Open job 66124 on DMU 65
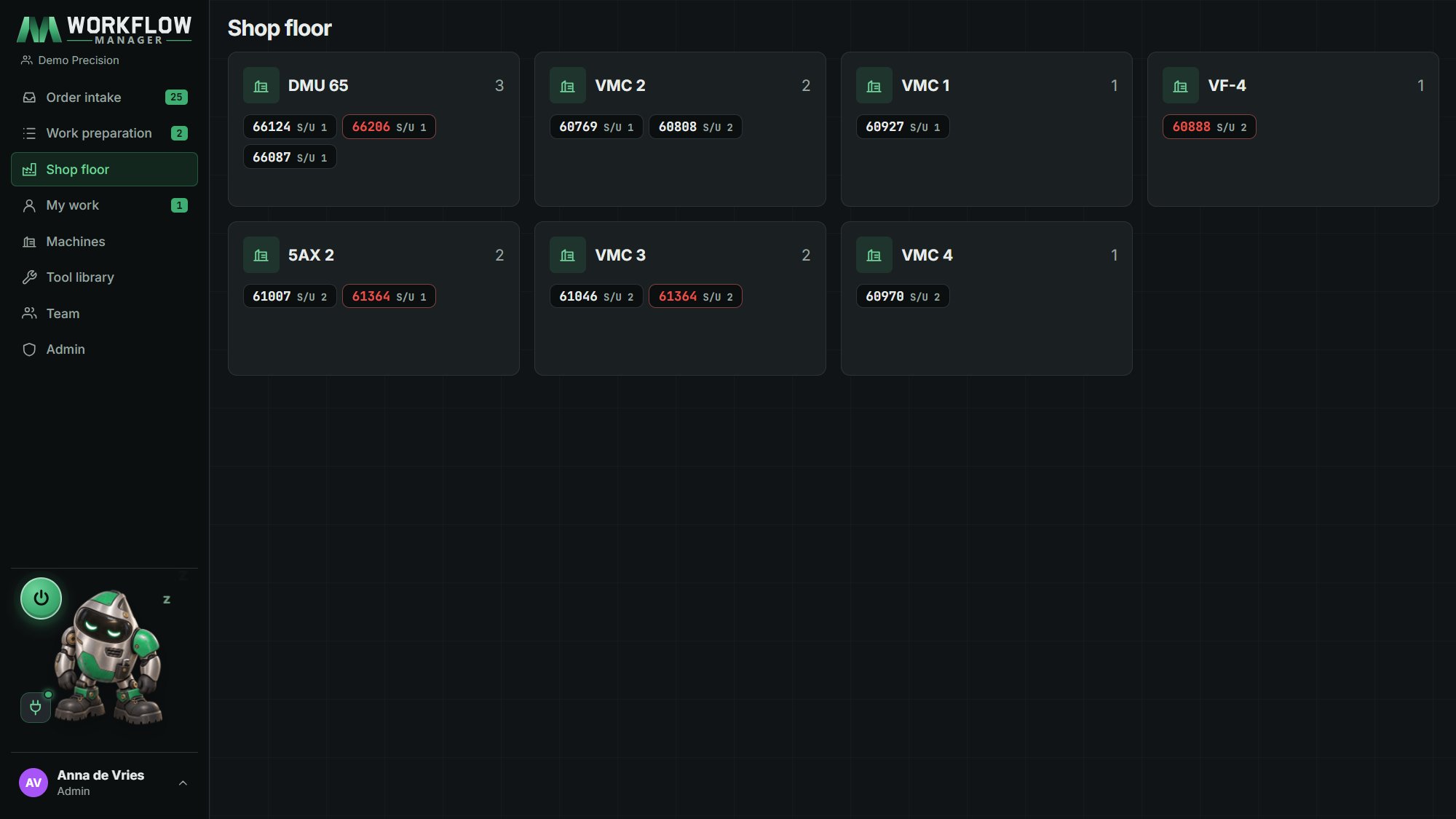Screen dimensions: 1456x819 coord(290,127)
